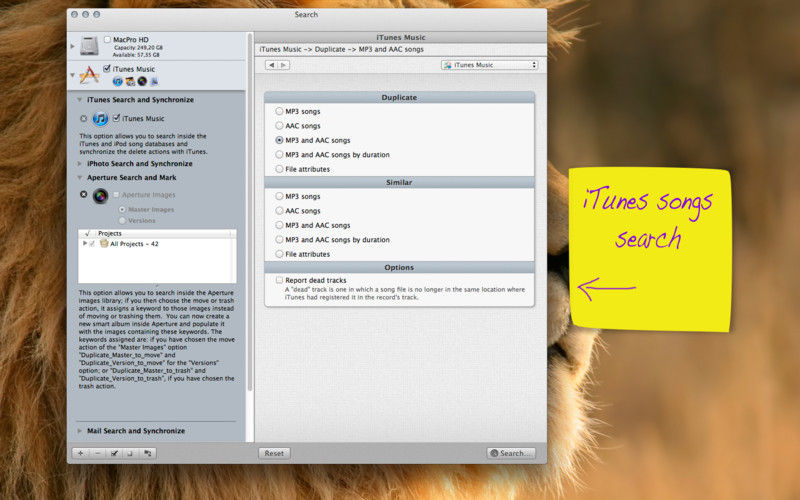800x500 pixels.
Task: Select Similar MP3 and AAC songs option
Action: coord(279,225)
